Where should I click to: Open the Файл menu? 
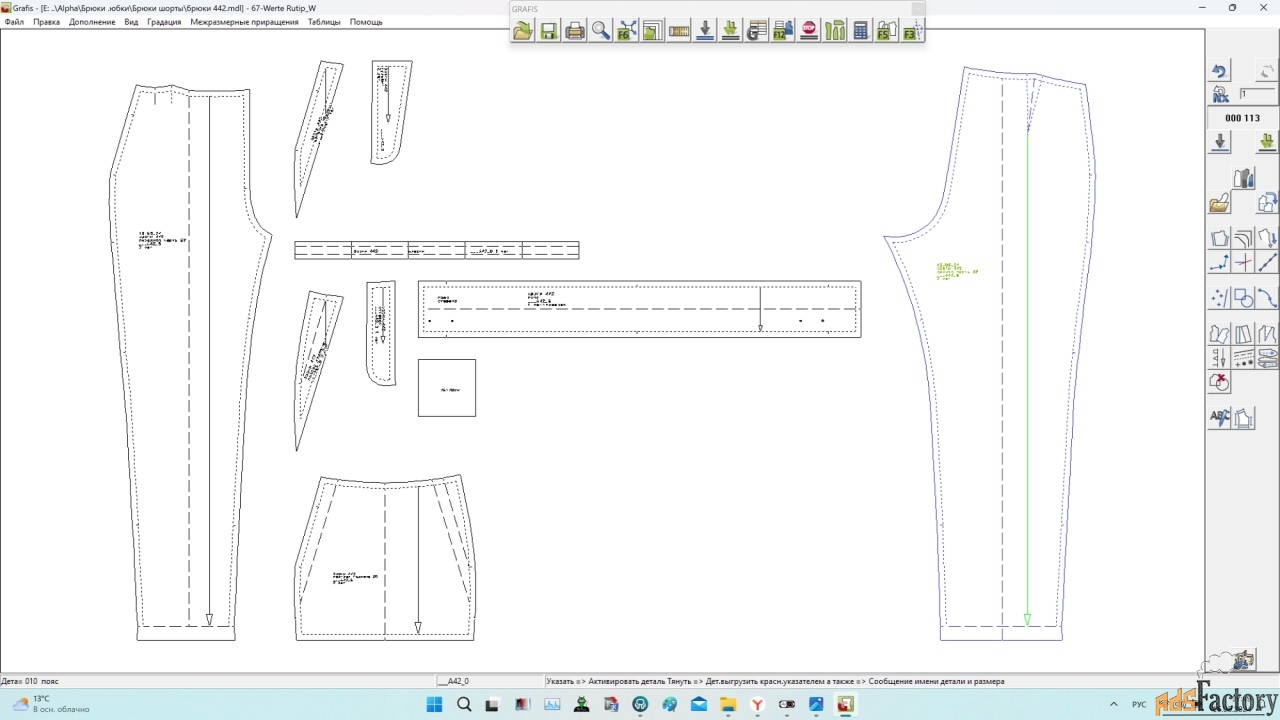click(x=14, y=22)
